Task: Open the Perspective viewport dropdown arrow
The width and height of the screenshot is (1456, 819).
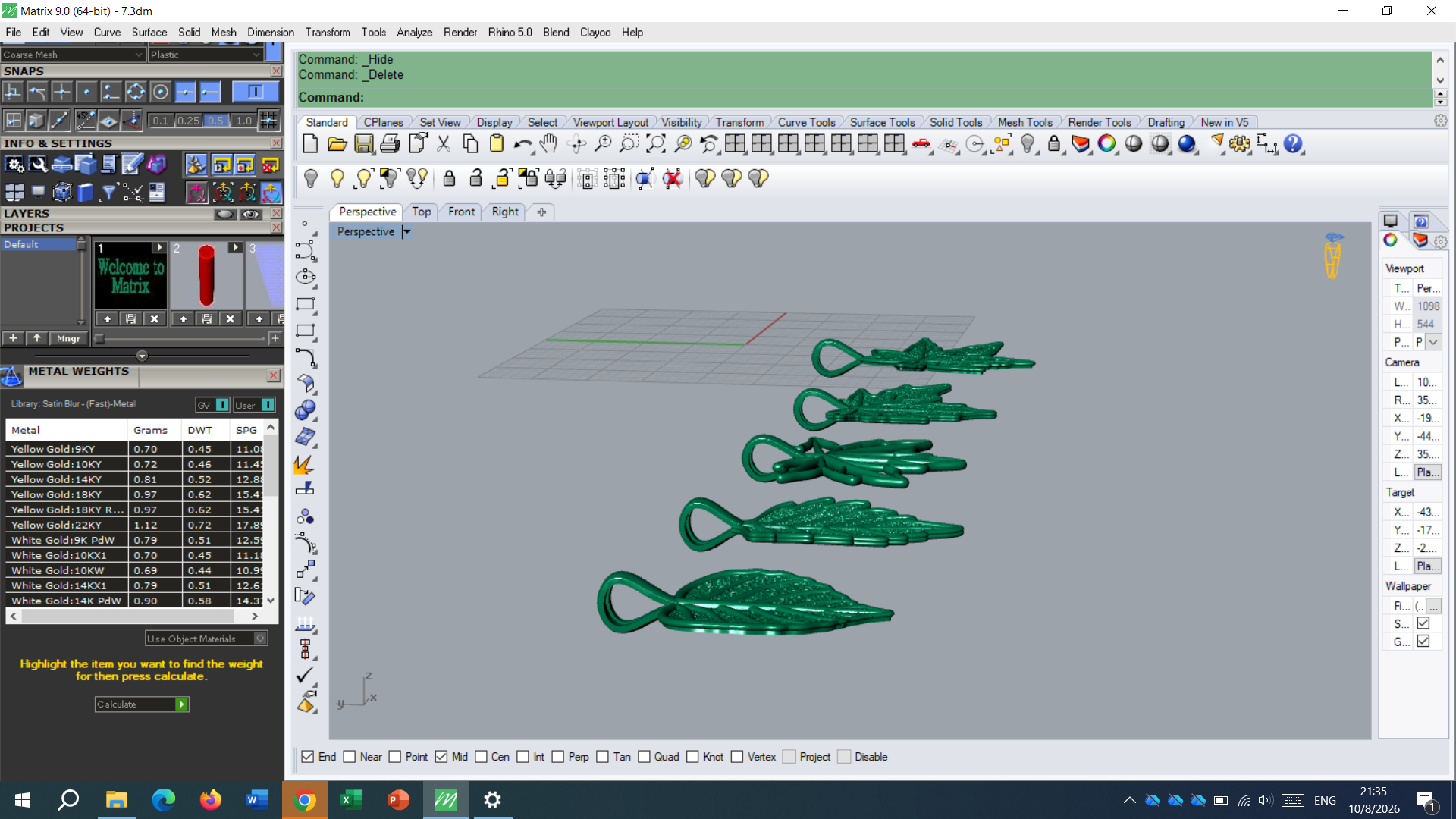Action: pyautogui.click(x=406, y=232)
